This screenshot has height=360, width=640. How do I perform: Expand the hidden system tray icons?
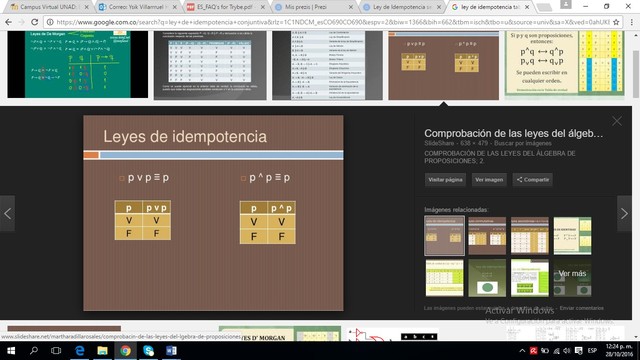coord(522,351)
